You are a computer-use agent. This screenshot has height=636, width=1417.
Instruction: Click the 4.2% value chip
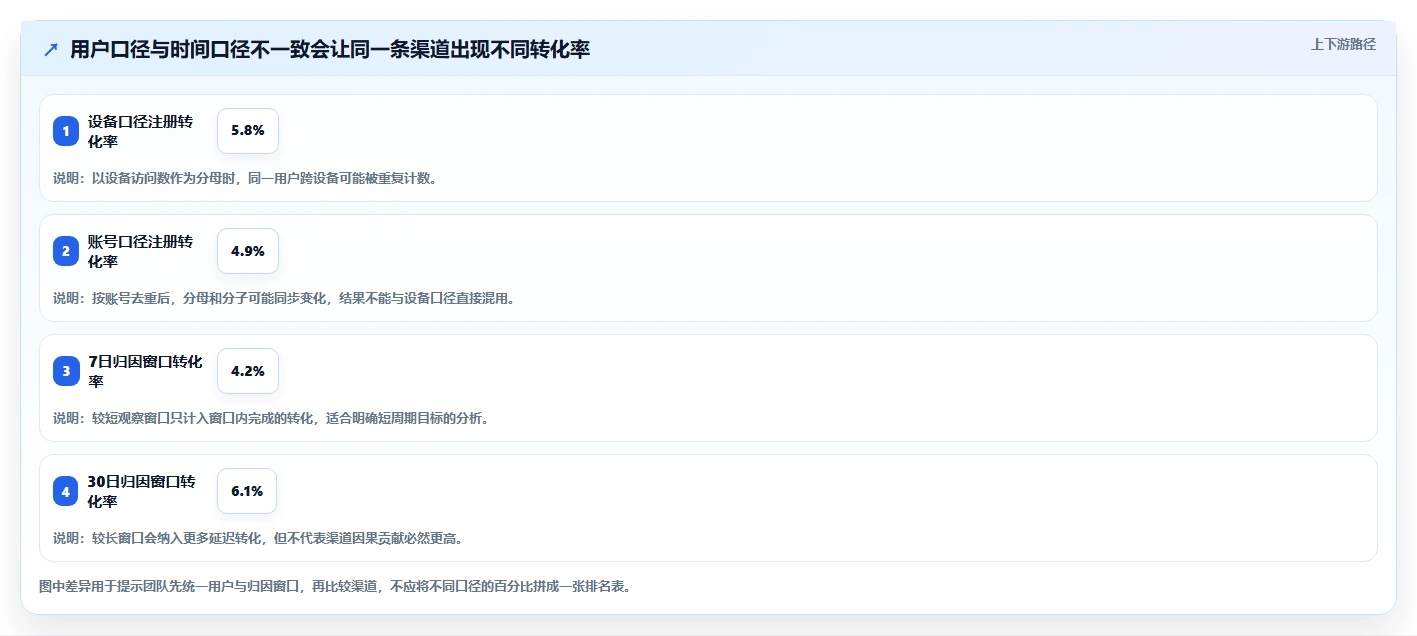[x=248, y=371]
